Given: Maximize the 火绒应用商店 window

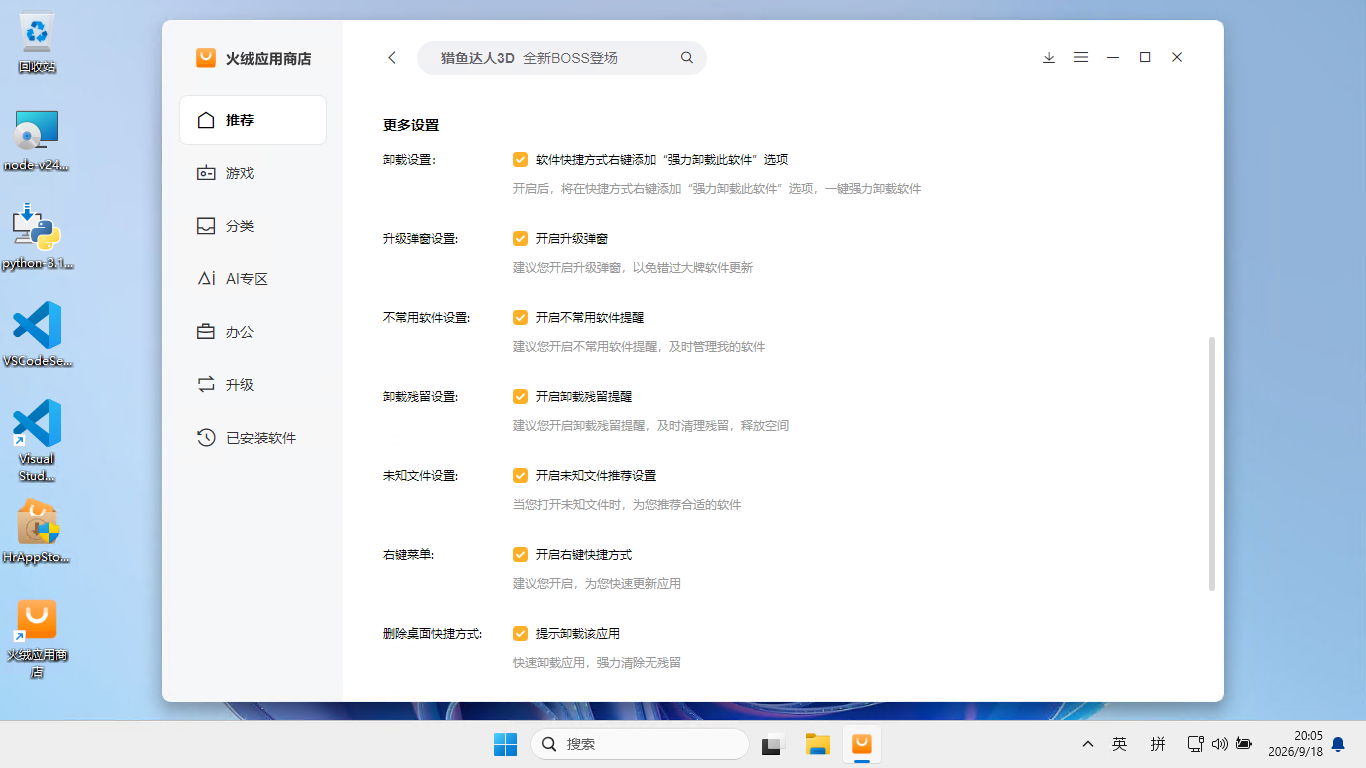Looking at the screenshot, I should tap(1145, 58).
